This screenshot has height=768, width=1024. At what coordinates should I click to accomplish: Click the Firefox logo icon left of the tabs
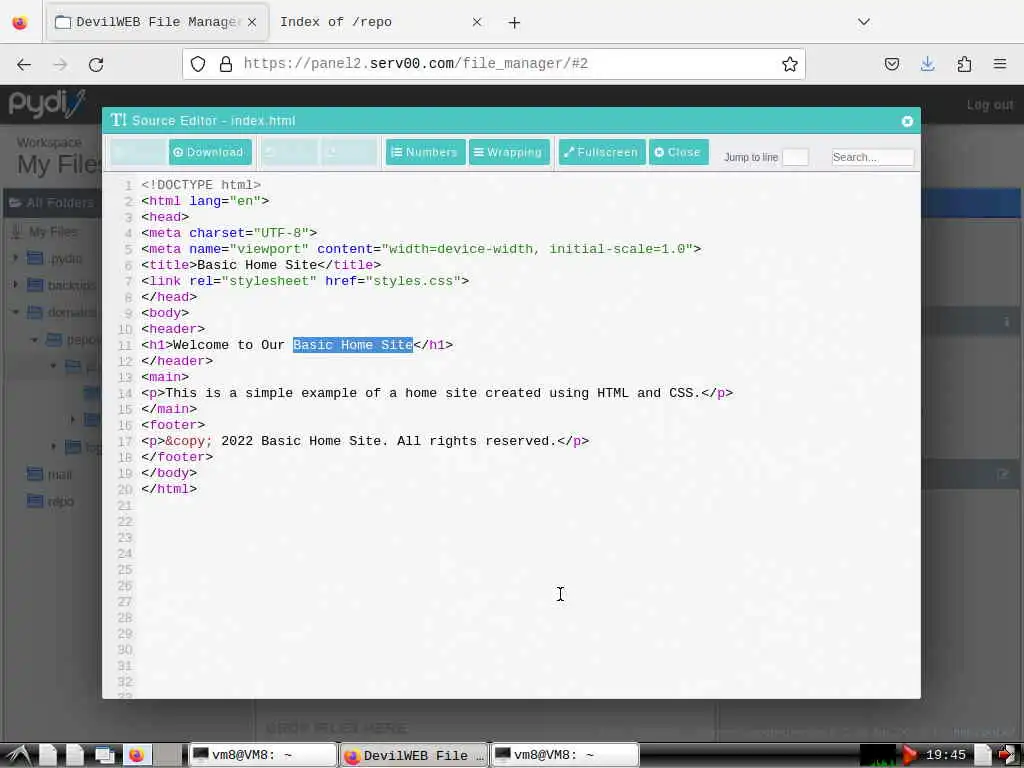[20, 22]
